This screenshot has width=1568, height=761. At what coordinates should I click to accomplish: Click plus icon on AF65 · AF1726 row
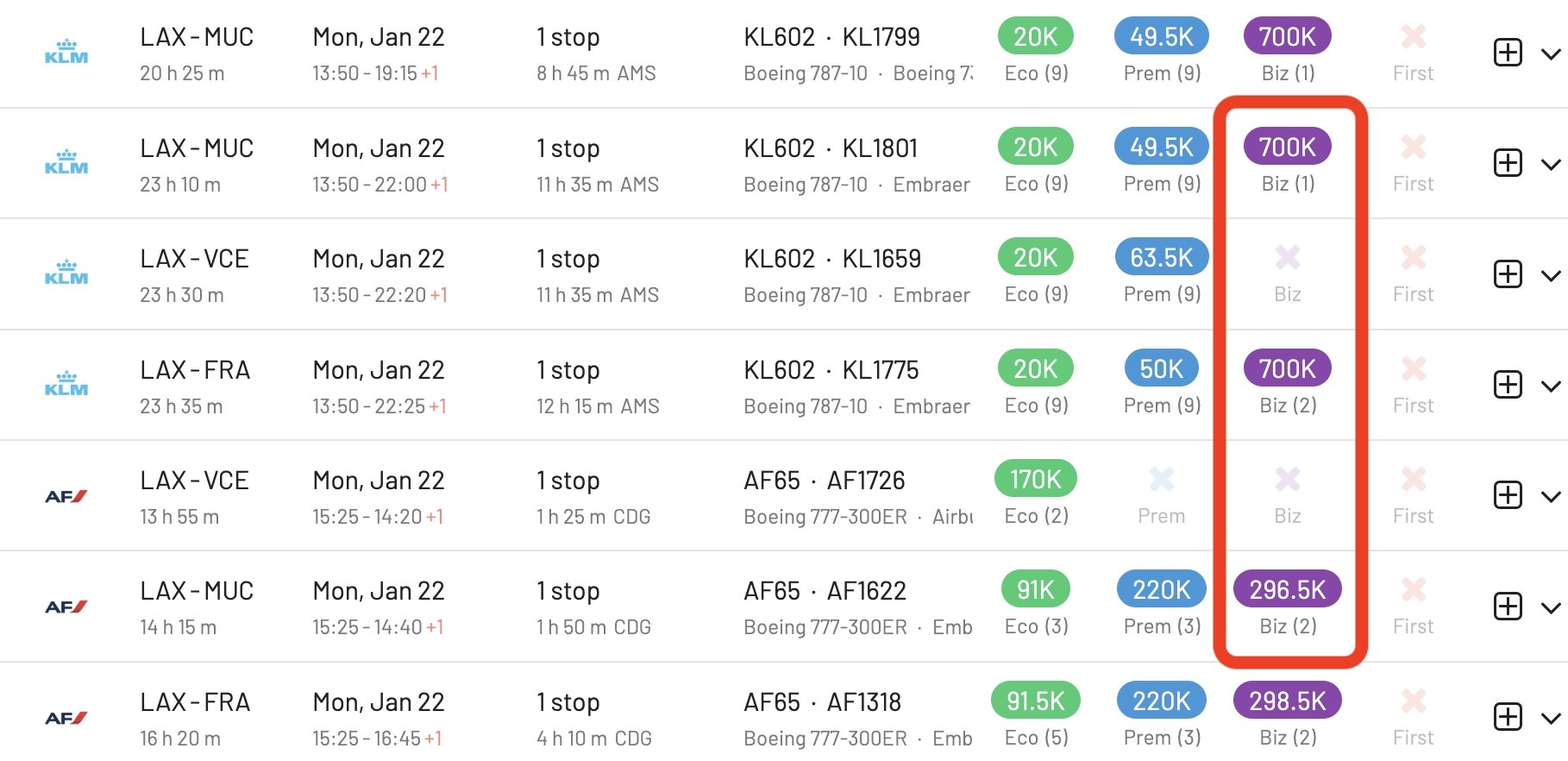click(x=1507, y=495)
